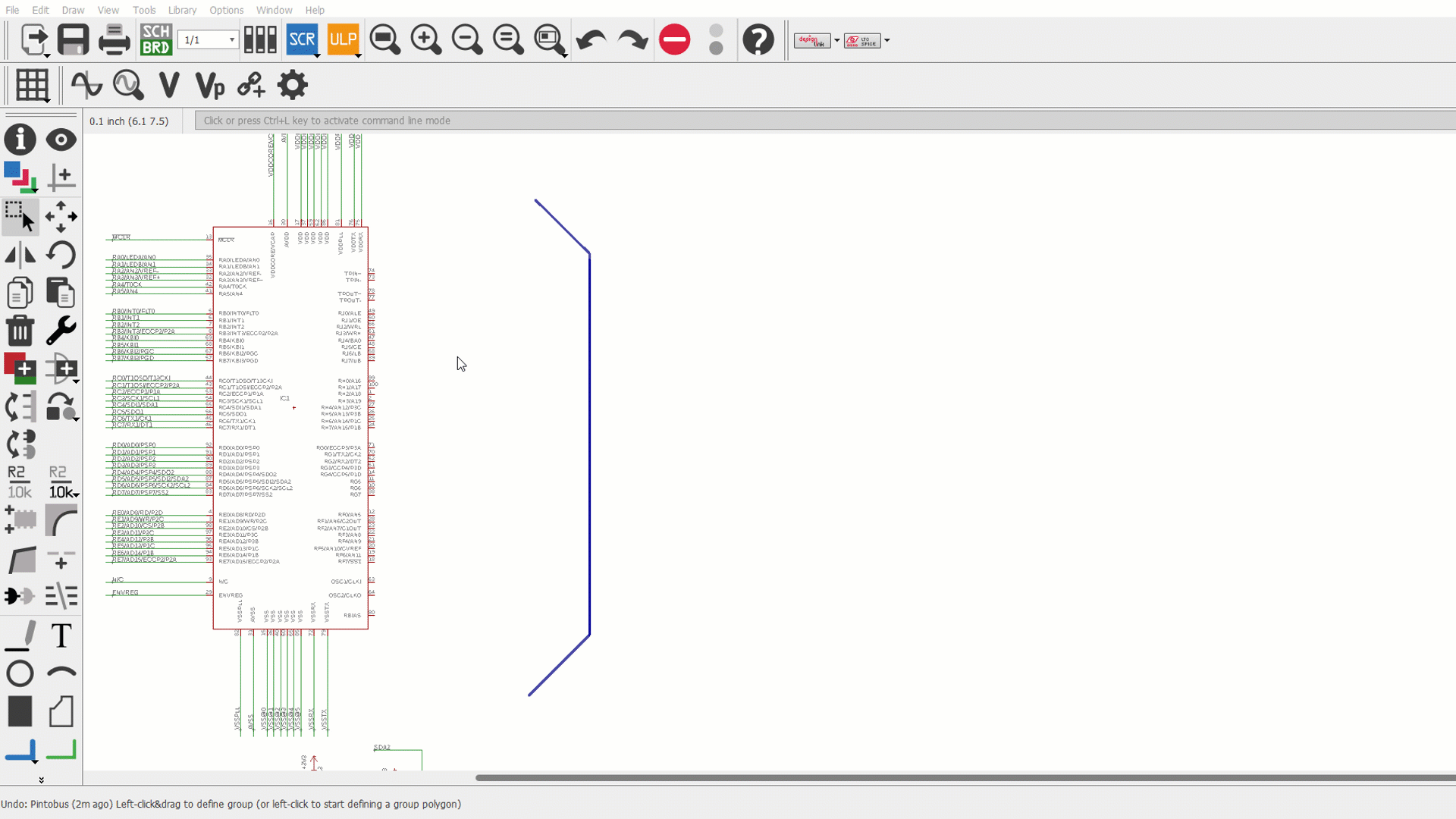Select the Add part tool

coord(20,368)
